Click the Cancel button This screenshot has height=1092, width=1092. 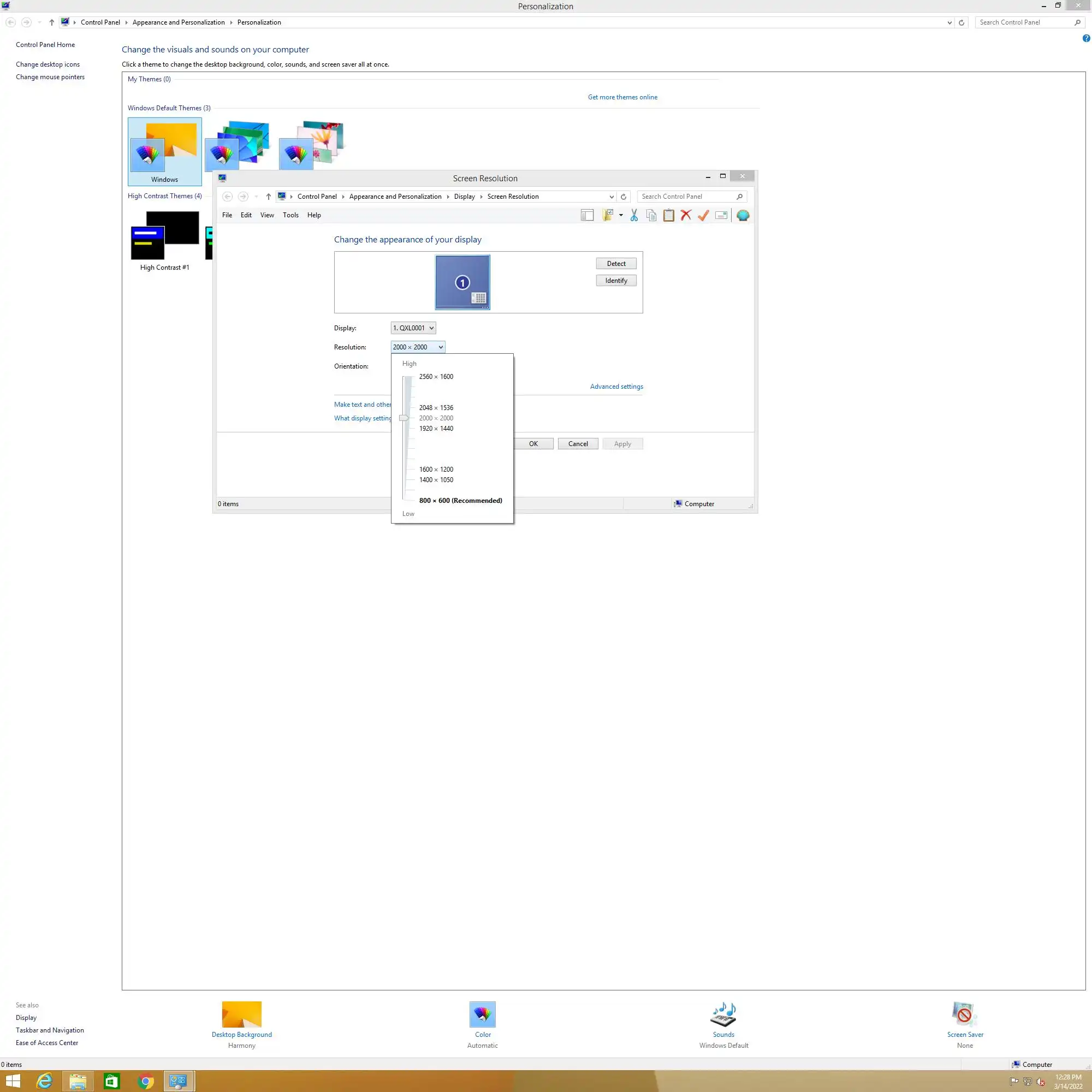click(x=578, y=444)
